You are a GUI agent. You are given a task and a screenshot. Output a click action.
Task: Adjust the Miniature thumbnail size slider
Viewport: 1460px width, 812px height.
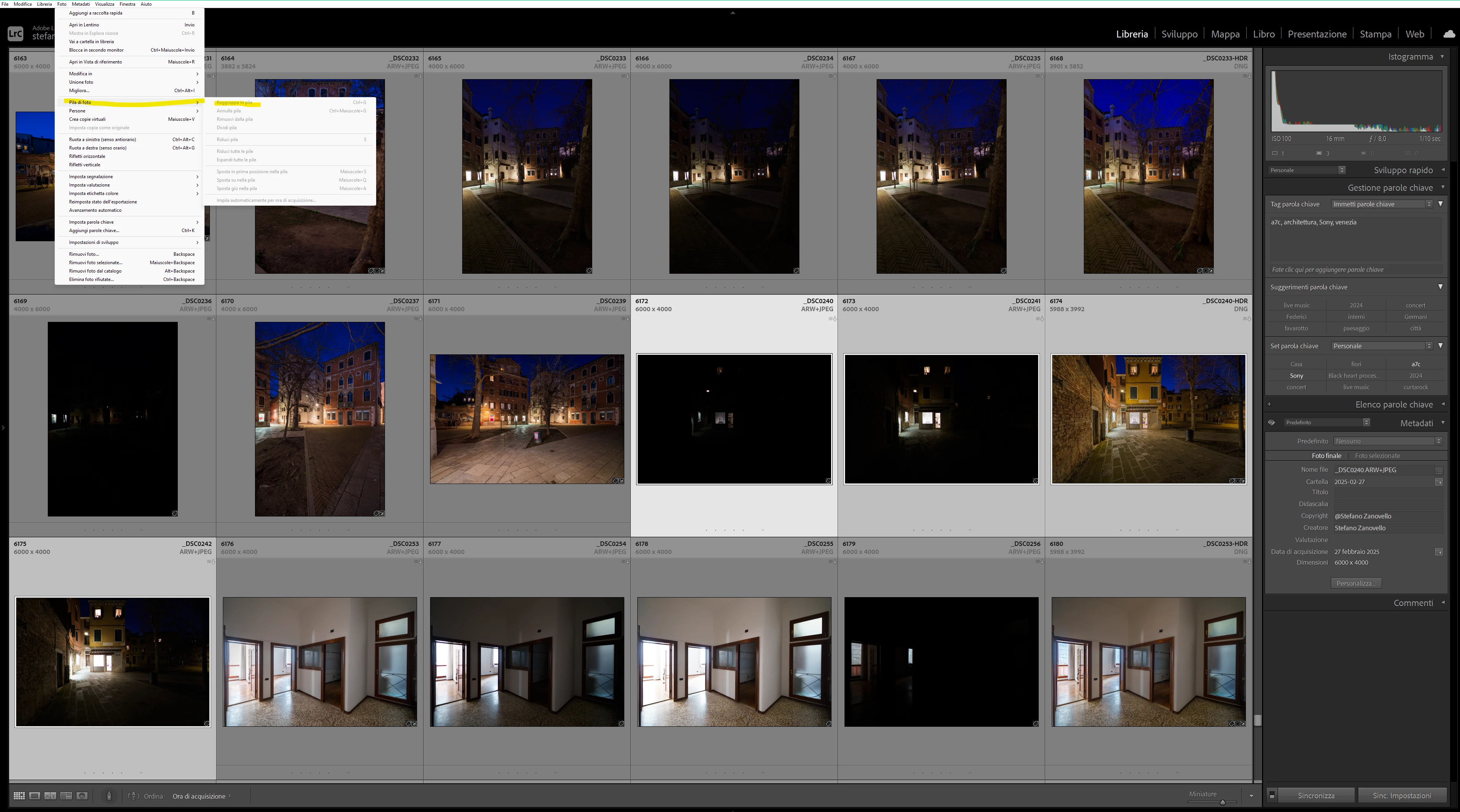(1223, 802)
